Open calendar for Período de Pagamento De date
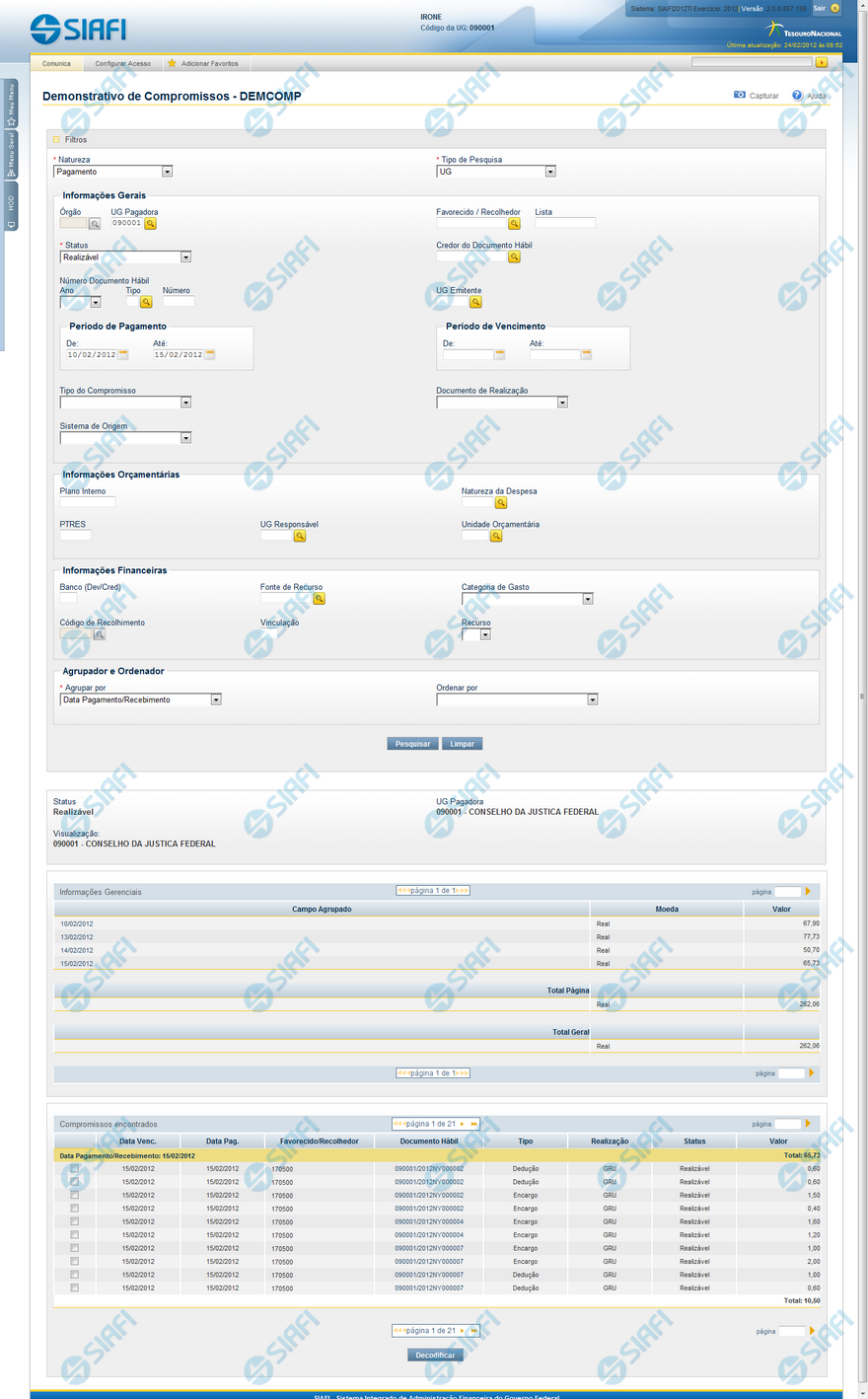Viewport: 868px width, 1399px height. pyautogui.click(x=123, y=355)
